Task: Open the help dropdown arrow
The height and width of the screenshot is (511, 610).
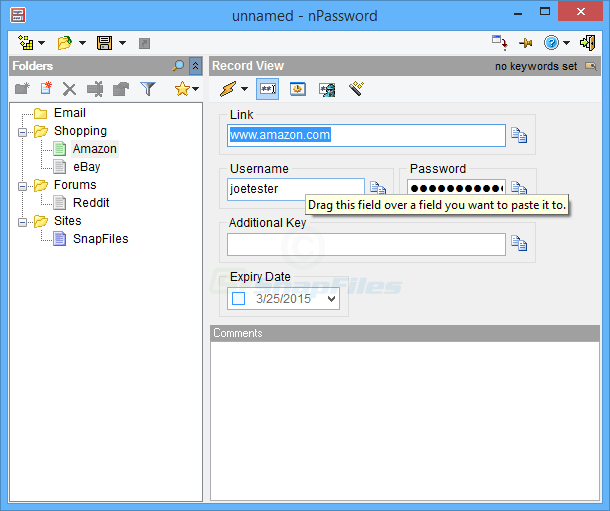Action: (566, 43)
